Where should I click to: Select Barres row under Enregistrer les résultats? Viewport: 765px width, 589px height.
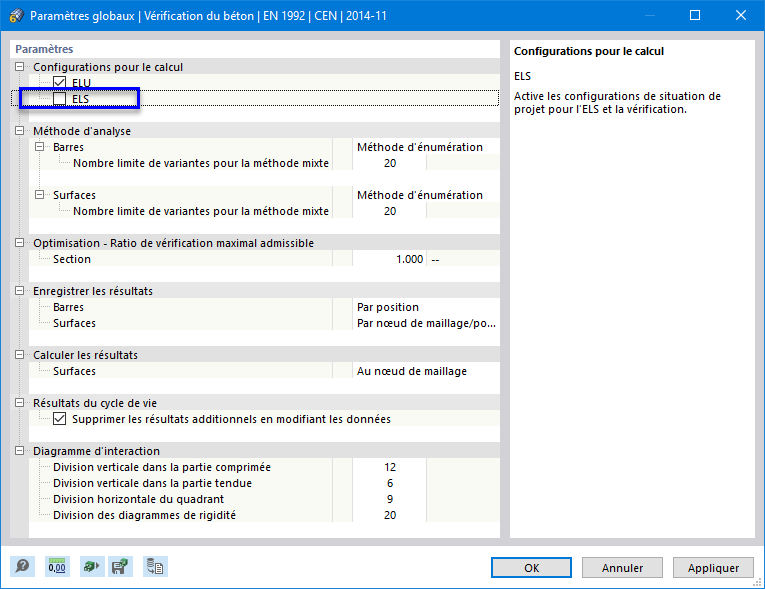(x=68, y=307)
